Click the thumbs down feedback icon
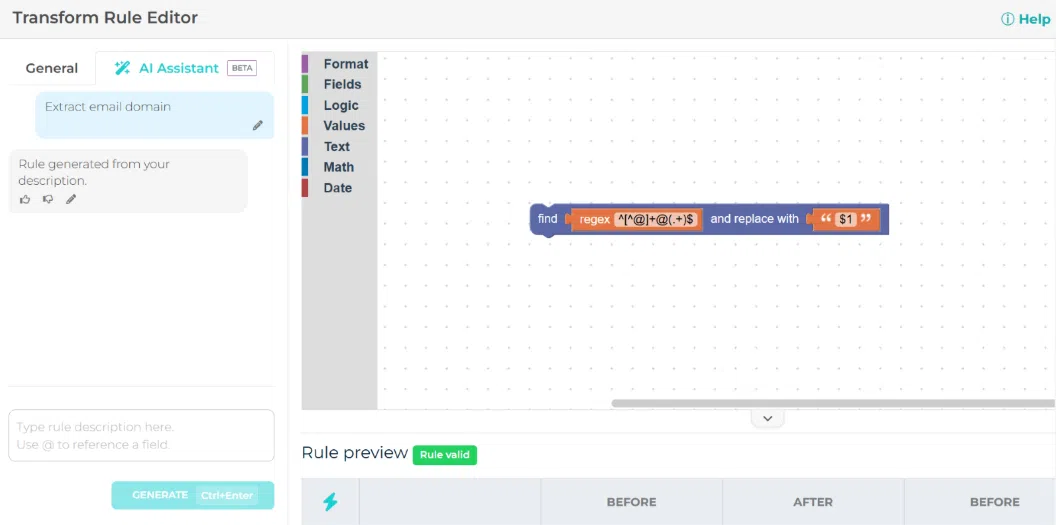The height and width of the screenshot is (525, 1056). [x=48, y=199]
